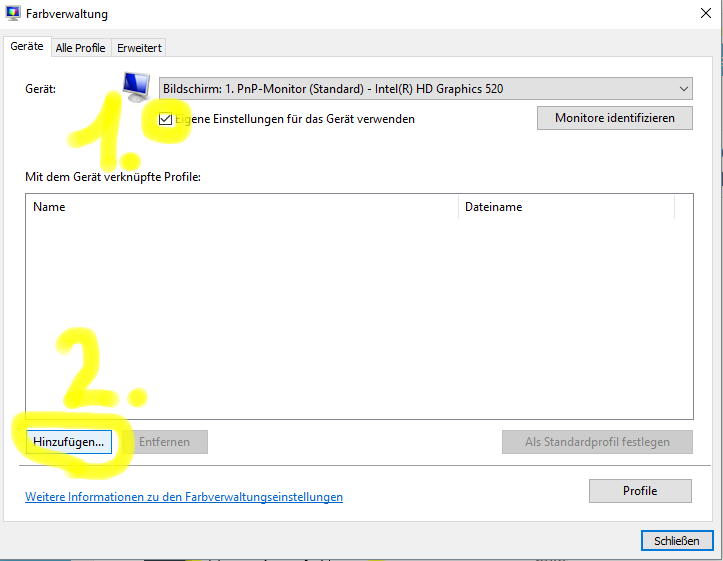723x561 pixels.
Task: Click the Farbverwaltung window title icon
Action: (13, 14)
